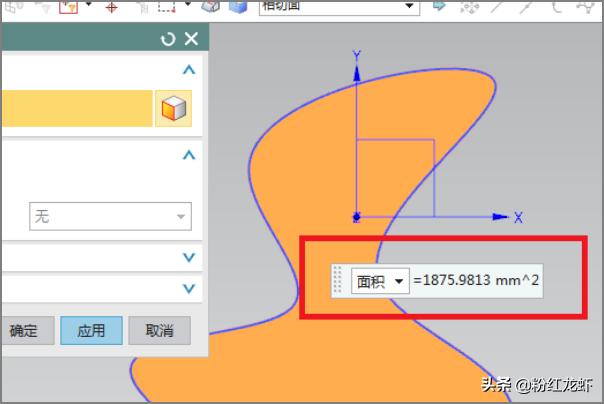
Task: Click the 应用 button
Action: pyautogui.click(x=91, y=330)
